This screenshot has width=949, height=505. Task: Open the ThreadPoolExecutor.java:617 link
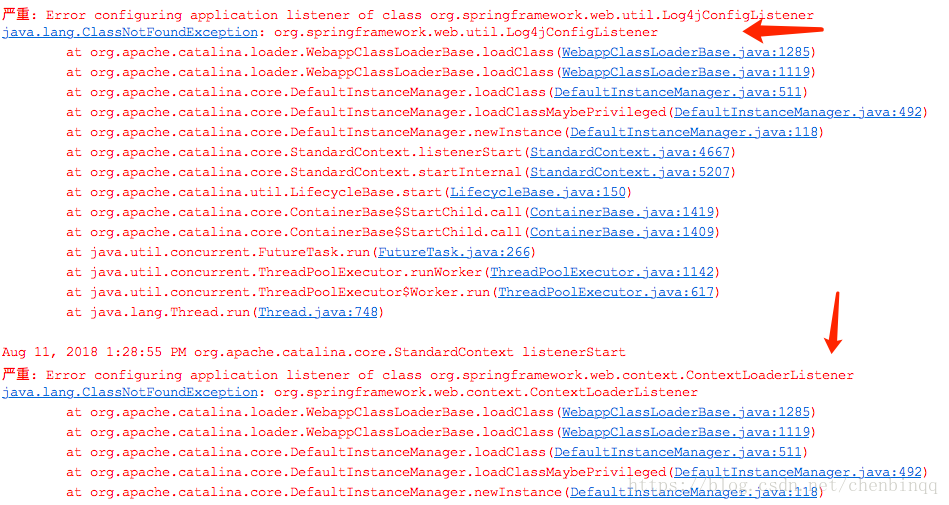click(x=606, y=292)
